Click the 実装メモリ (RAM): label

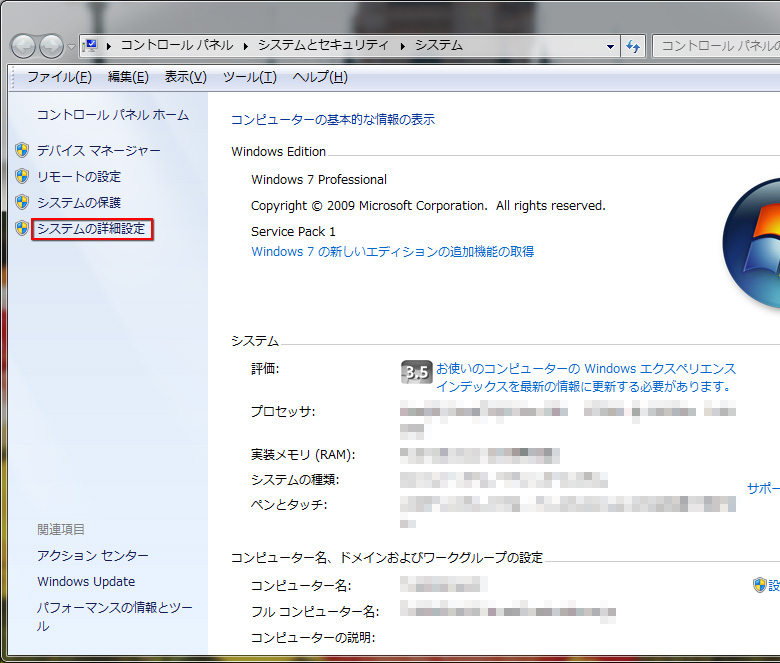click(303, 455)
